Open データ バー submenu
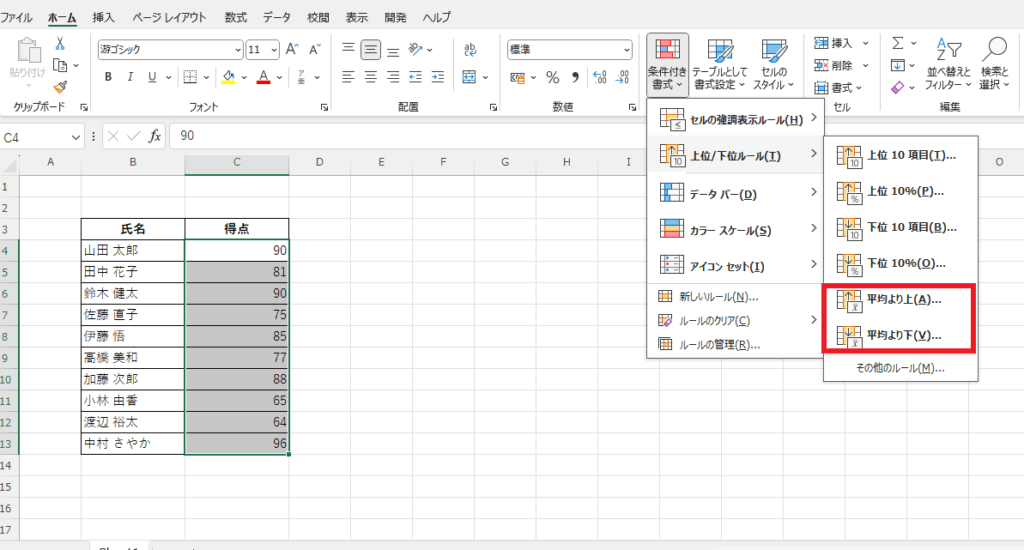This screenshot has height=550, width=1024. (x=735, y=194)
